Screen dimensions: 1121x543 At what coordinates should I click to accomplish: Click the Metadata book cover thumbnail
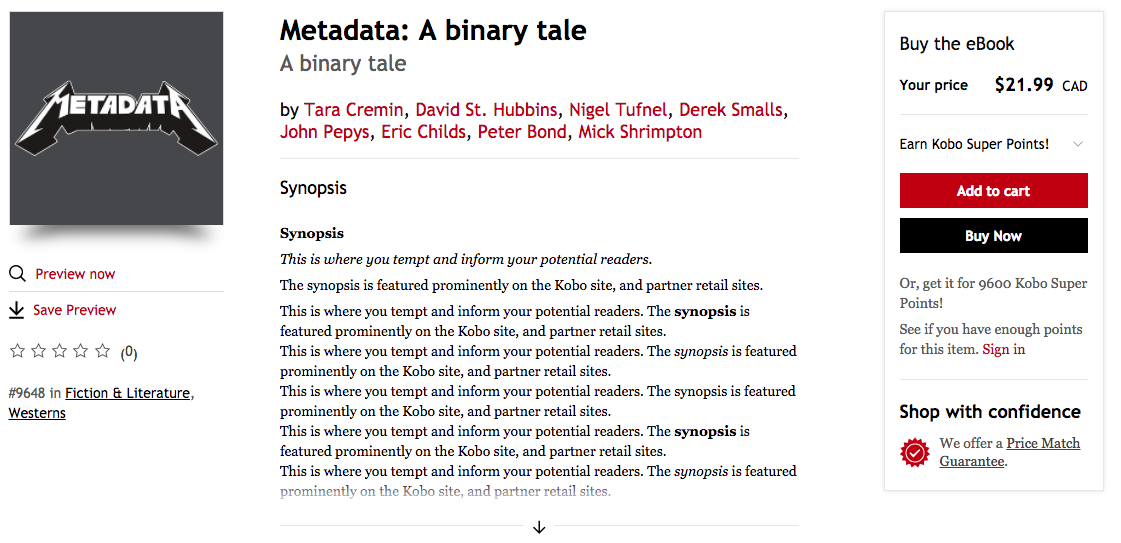click(x=116, y=118)
